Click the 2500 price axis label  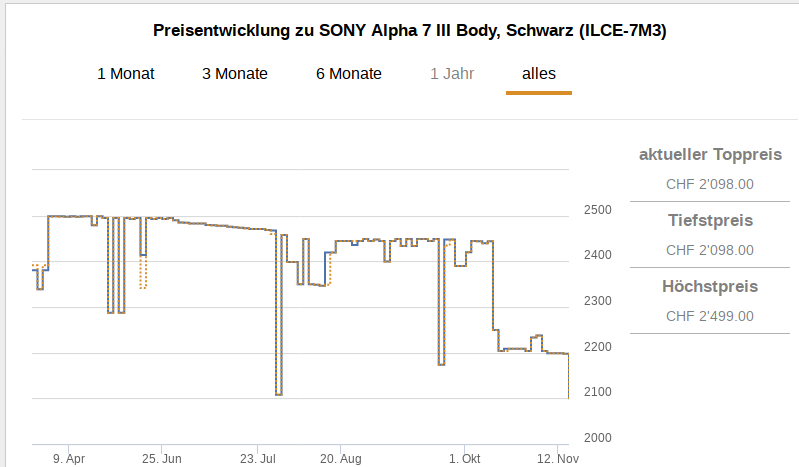(597, 210)
